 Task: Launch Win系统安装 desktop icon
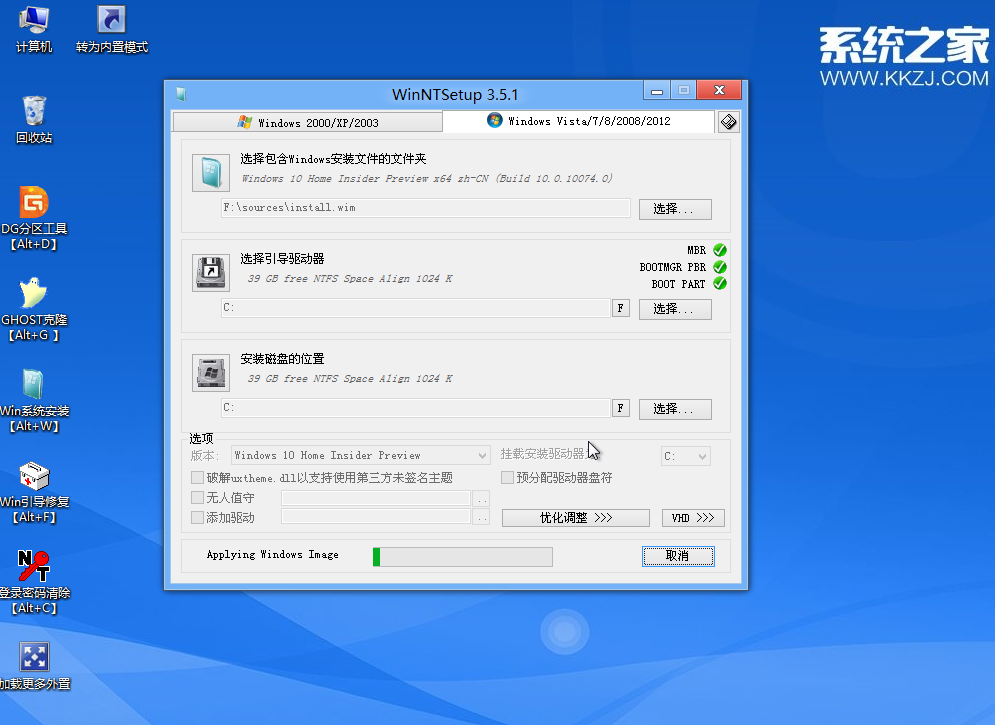34,400
